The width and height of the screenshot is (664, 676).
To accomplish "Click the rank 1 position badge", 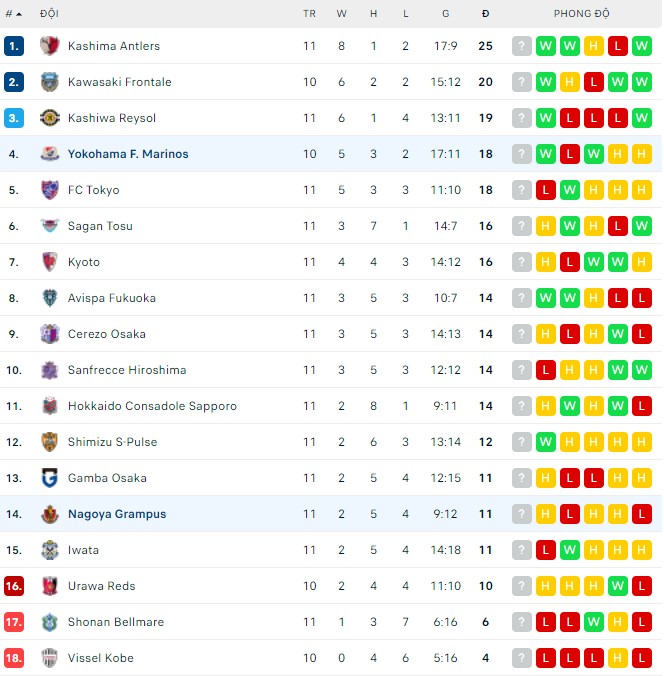I will tap(13, 46).
